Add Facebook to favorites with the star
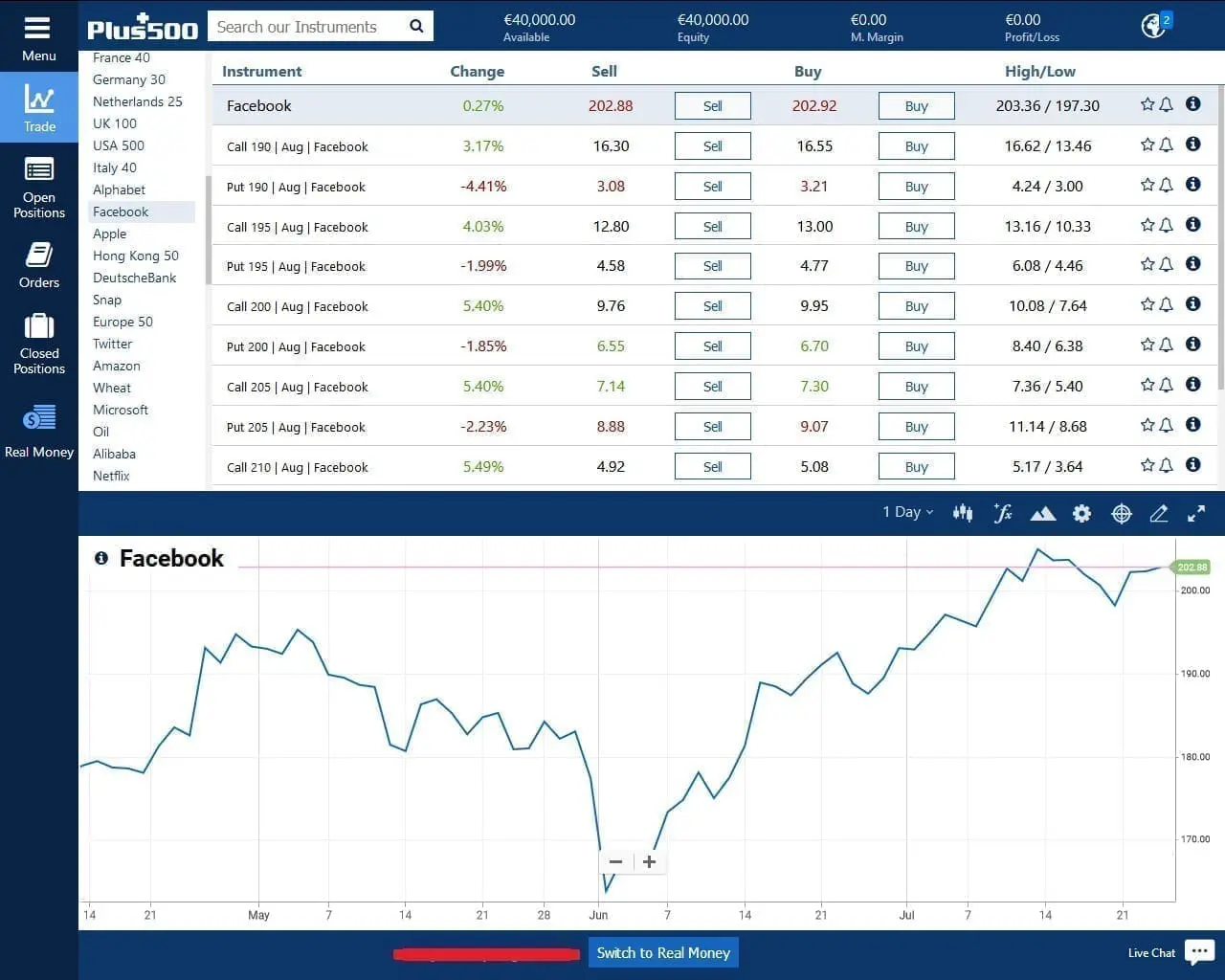This screenshot has width=1225, height=980. point(1146,104)
